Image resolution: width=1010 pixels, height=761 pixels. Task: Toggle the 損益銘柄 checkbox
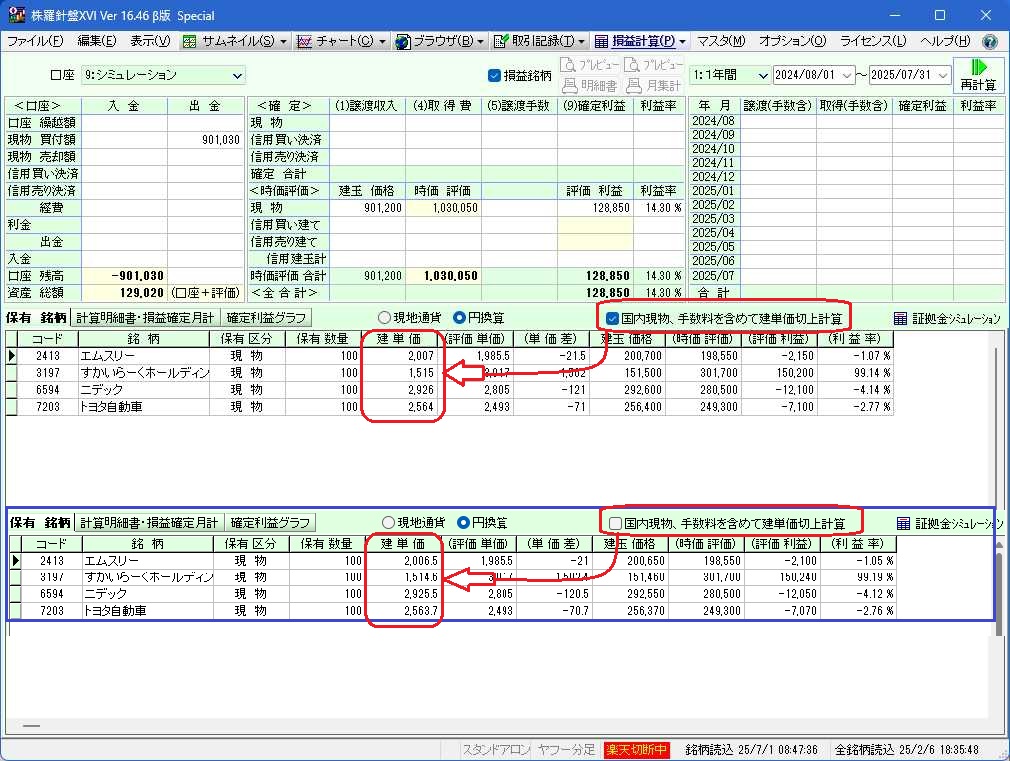coord(494,75)
